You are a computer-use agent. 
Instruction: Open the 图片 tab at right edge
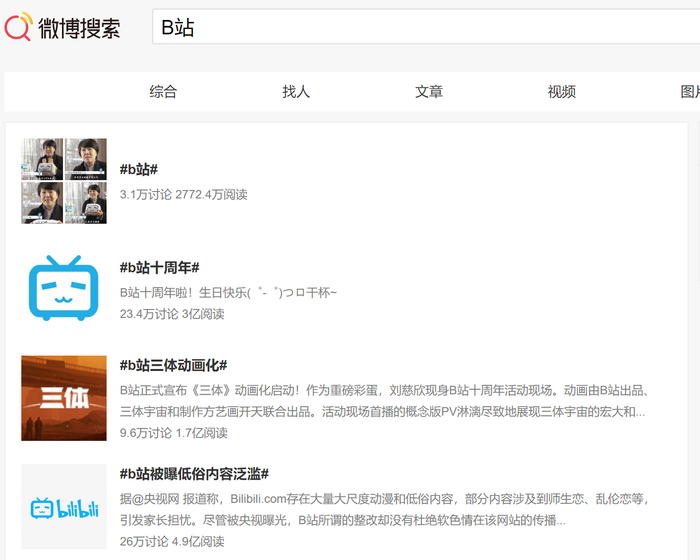690,92
